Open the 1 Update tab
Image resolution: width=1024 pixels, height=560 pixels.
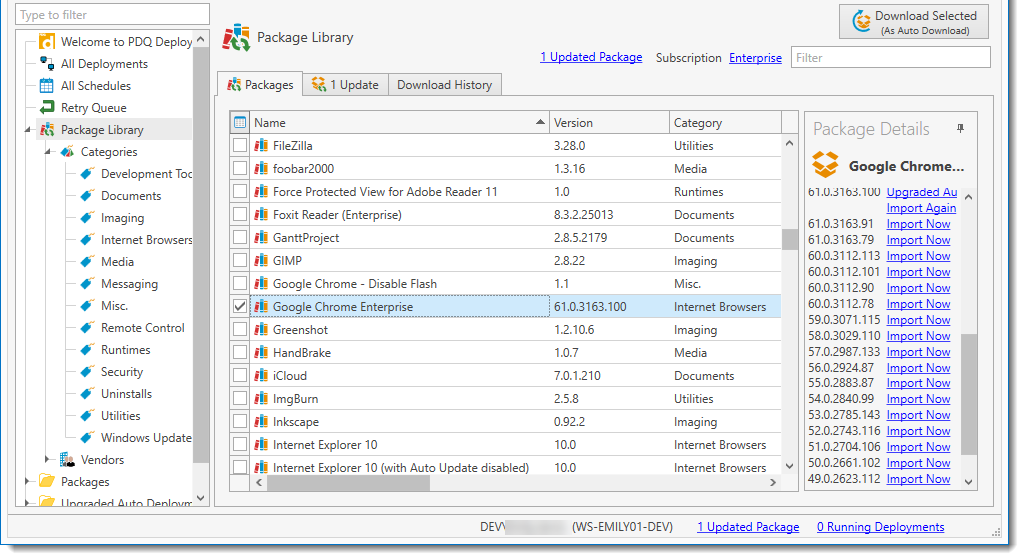345,85
